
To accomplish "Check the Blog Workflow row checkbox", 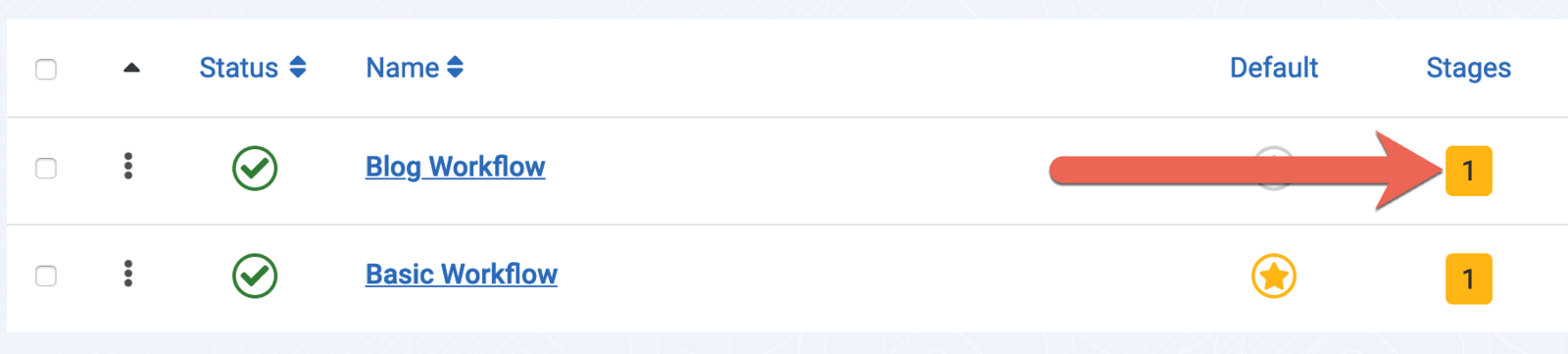I will [x=46, y=169].
